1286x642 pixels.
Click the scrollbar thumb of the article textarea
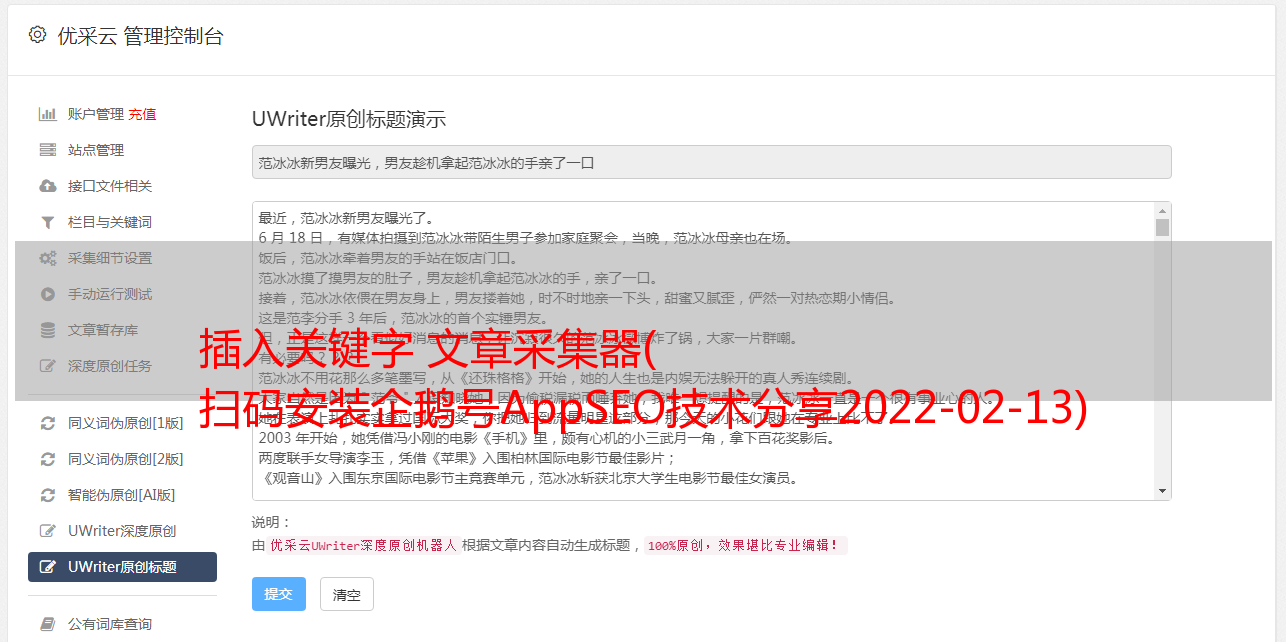pyautogui.click(x=1162, y=228)
